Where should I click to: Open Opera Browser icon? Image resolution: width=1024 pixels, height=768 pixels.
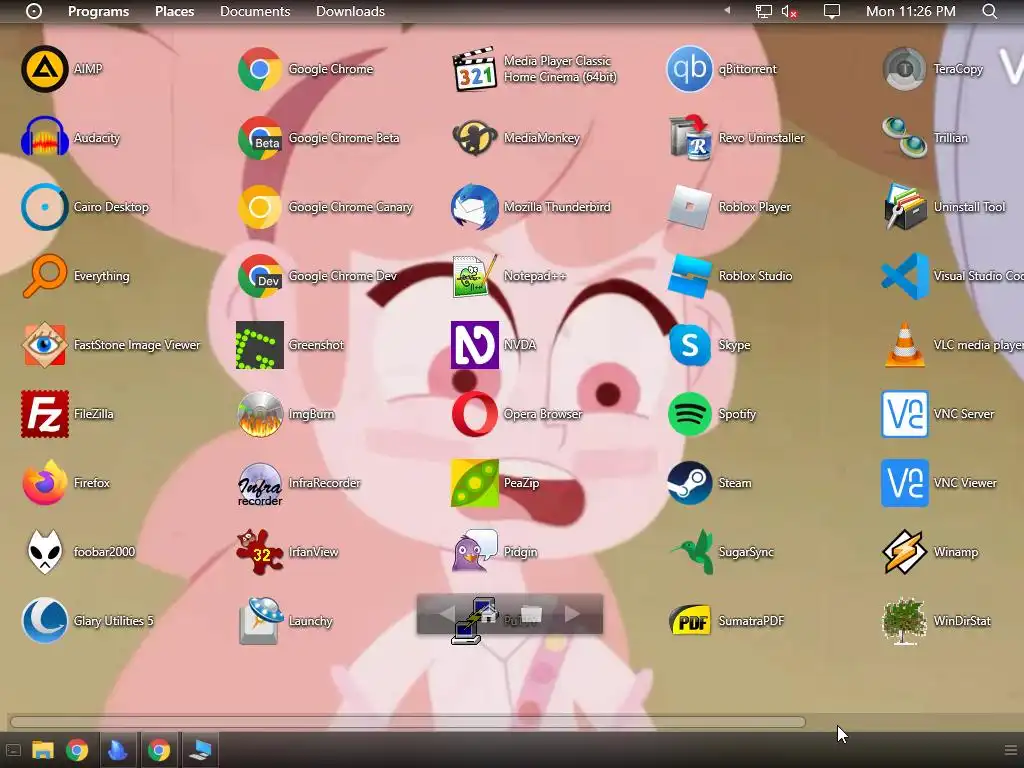(x=475, y=414)
